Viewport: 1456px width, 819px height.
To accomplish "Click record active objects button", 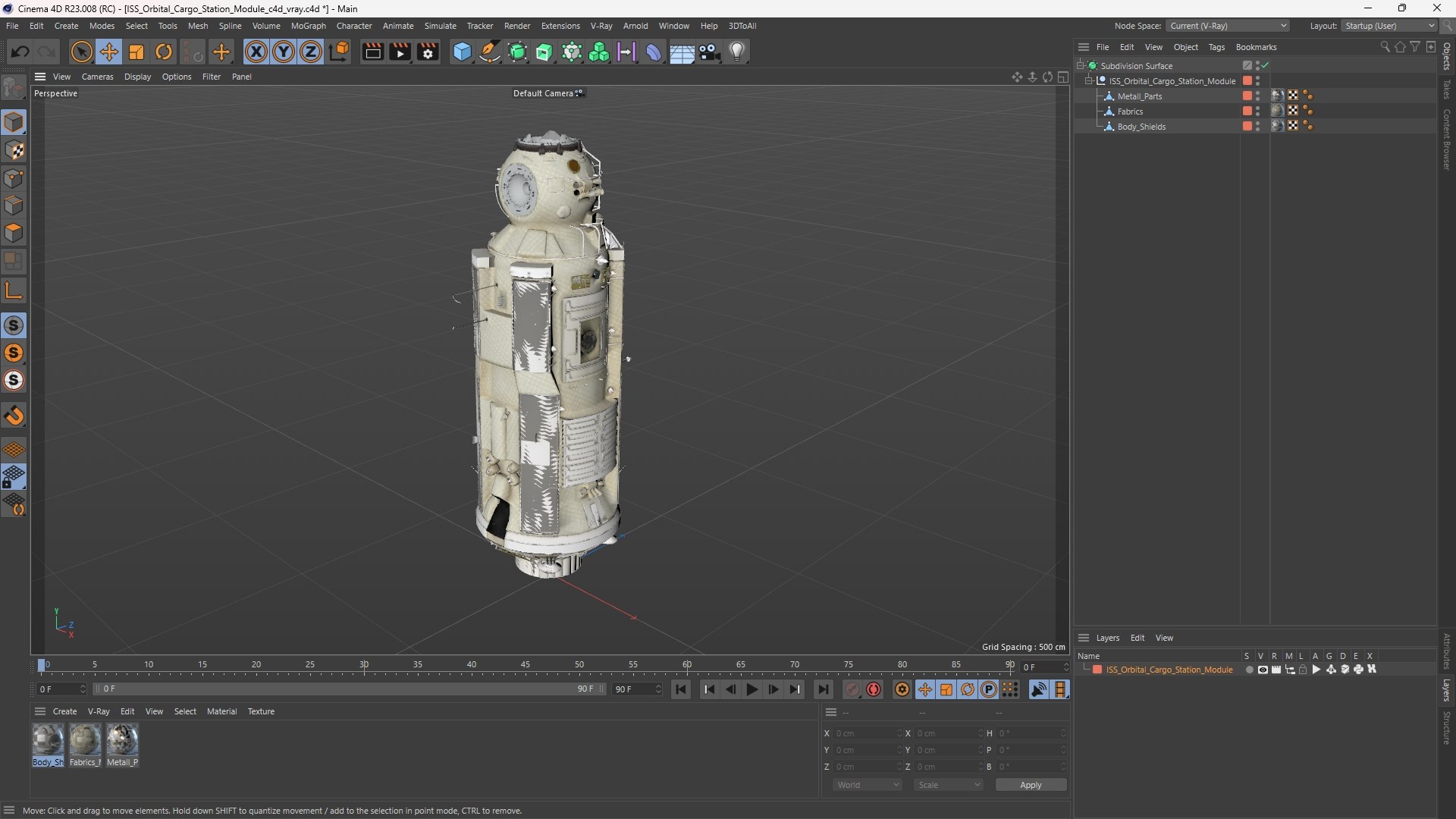I will coord(852,689).
